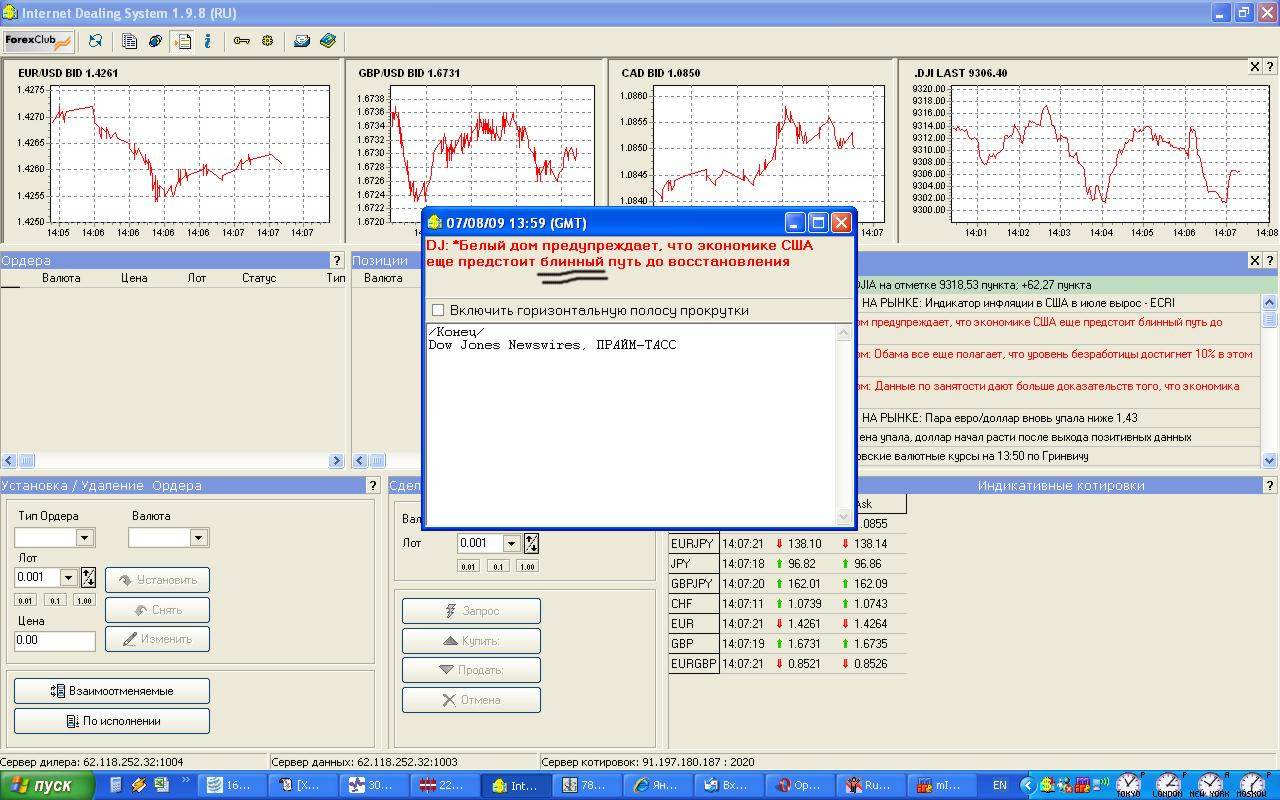Select the EURJPY quote row
Image resolution: width=1280 pixels, height=800 pixels.
coord(788,544)
